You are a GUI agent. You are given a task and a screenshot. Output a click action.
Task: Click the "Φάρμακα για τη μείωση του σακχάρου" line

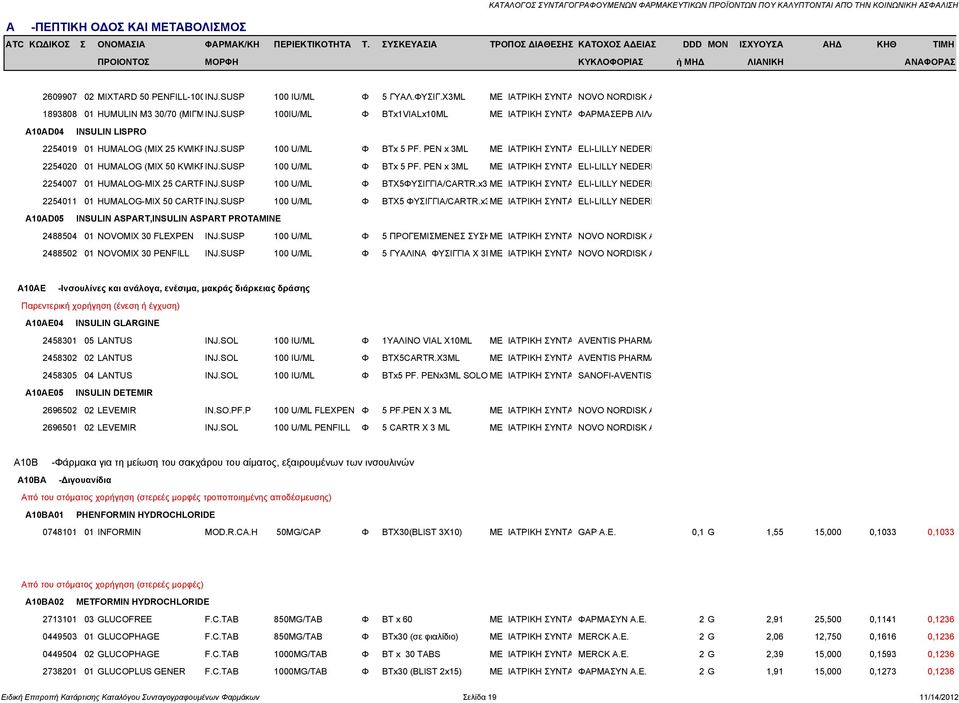(232, 463)
